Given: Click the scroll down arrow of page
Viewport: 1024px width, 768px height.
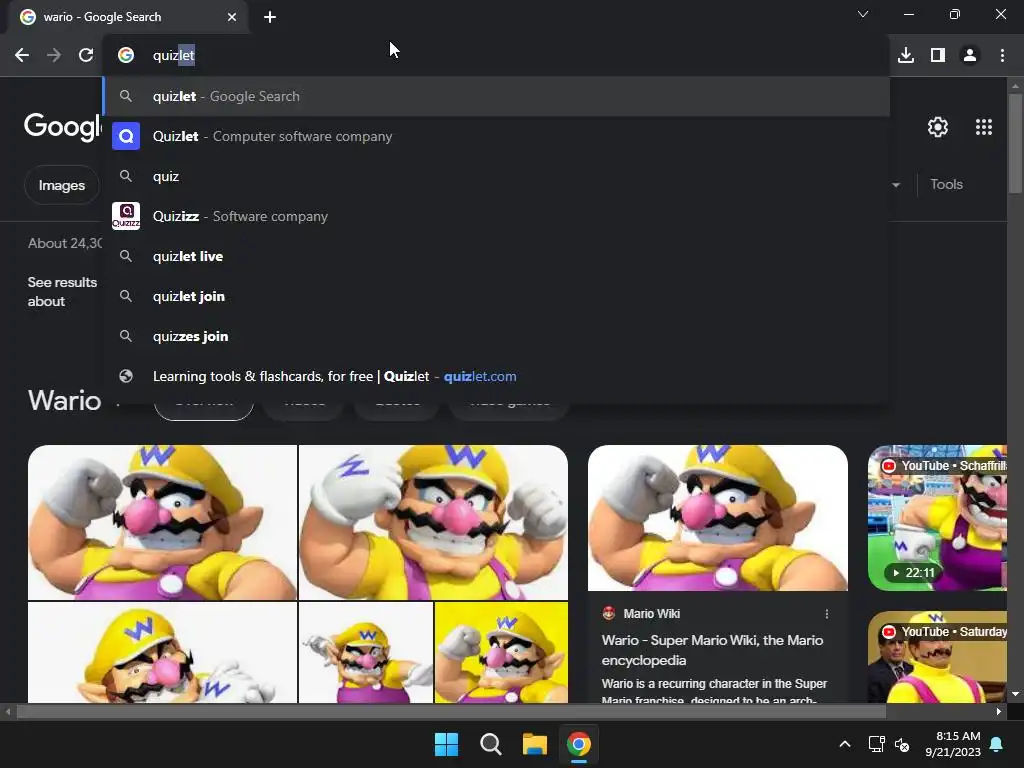Looking at the screenshot, I should tap(1015, 694).
